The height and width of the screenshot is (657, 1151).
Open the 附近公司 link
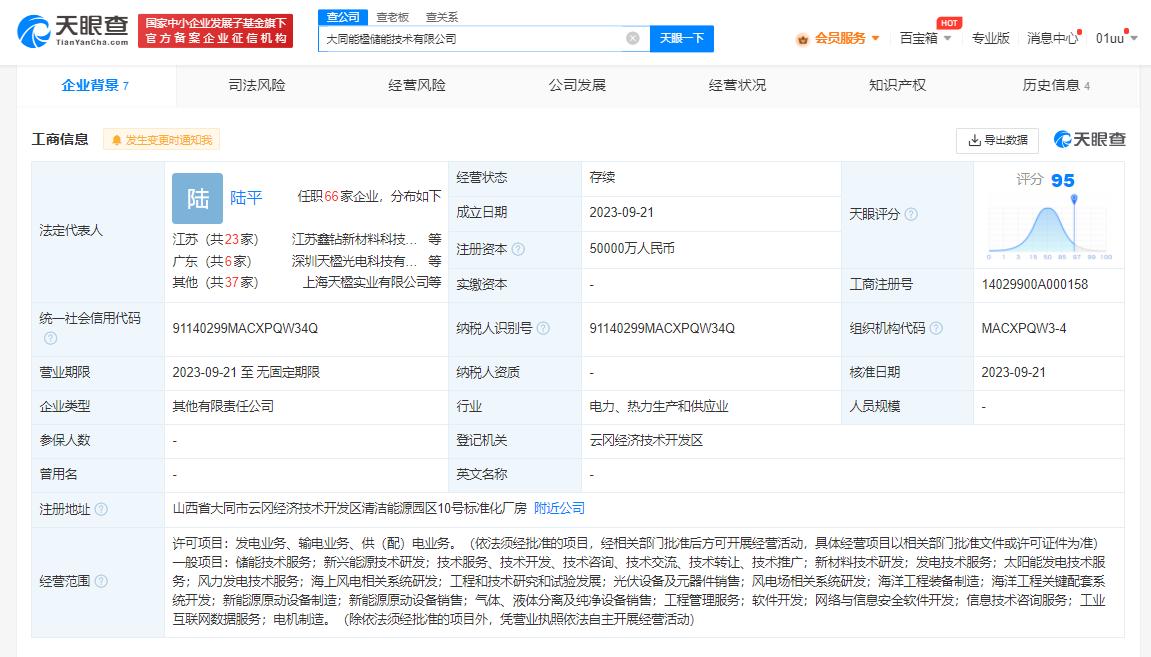559,509
